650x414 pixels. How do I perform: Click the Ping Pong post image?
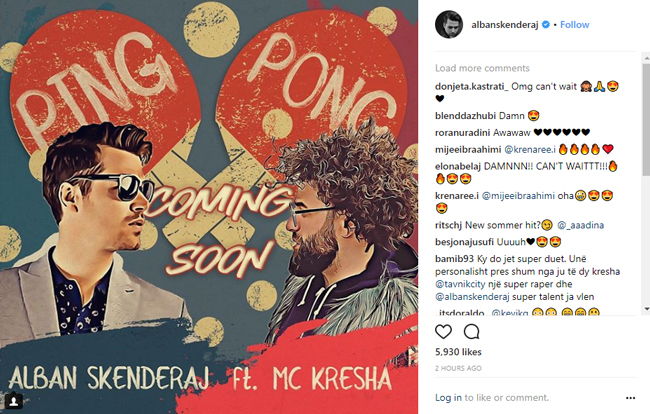[x=209, y=207]
